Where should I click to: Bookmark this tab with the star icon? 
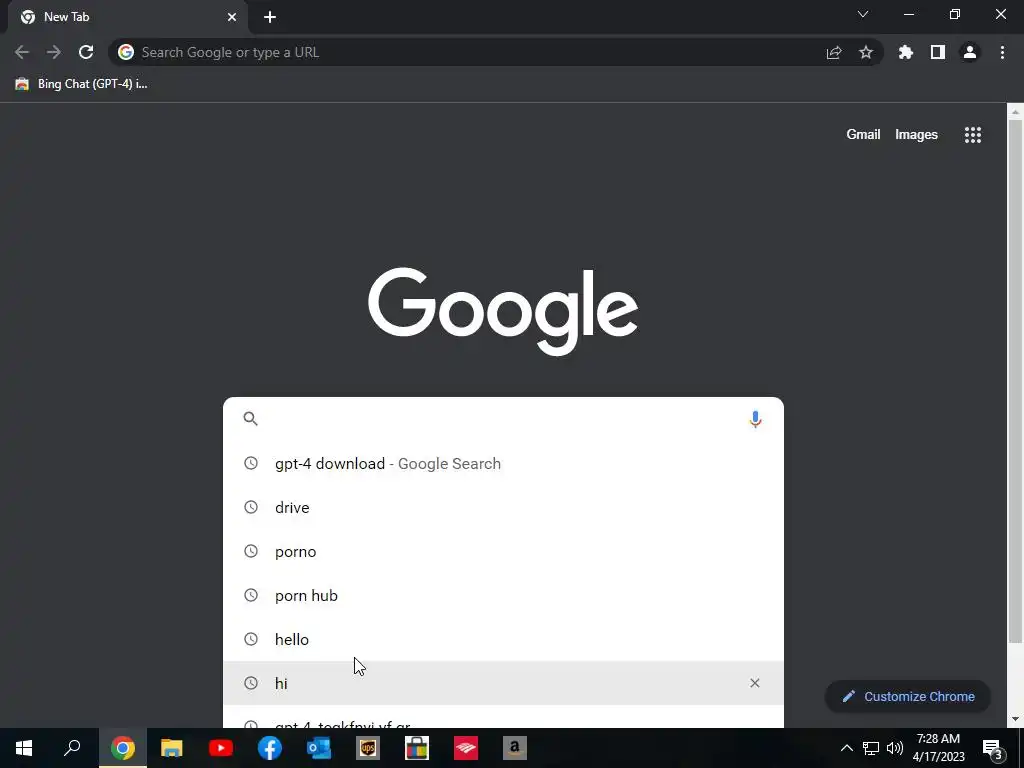[866, 52]
